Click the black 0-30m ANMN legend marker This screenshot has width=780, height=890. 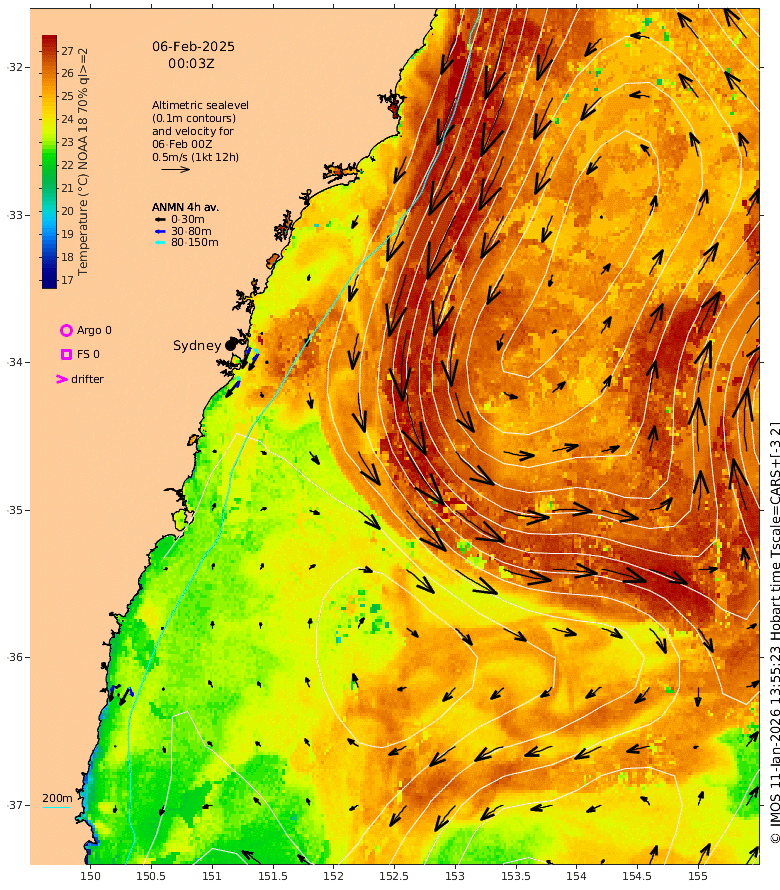click(161, 219)
